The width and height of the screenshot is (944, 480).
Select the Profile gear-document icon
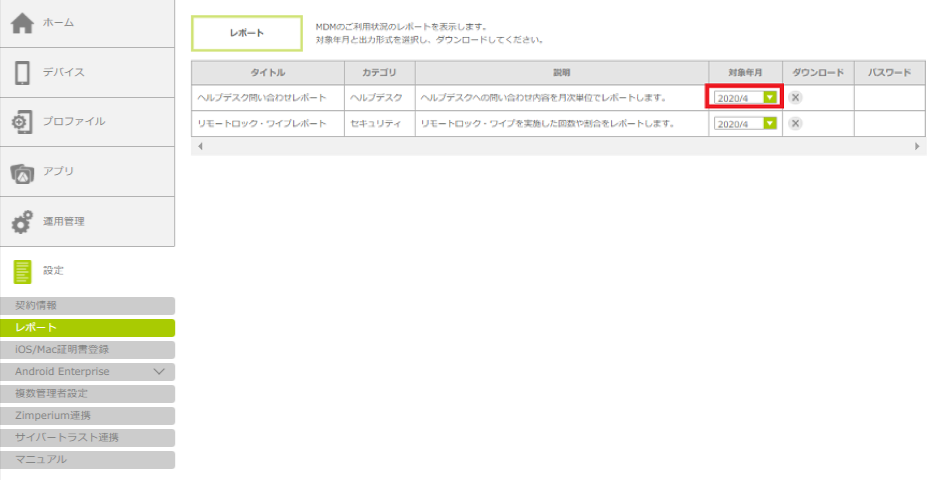pos(22,122)
